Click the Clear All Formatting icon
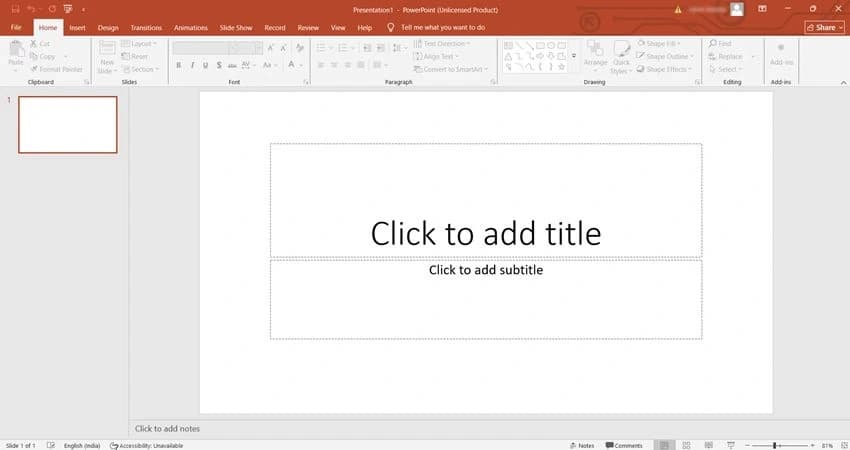This screenshot has width=850, height=450. coord(300,48)
